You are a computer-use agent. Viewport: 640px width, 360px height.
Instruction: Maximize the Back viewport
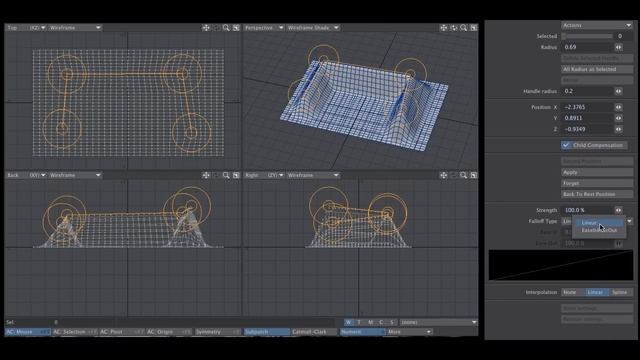pyautogui.click(x=236, y=175)
